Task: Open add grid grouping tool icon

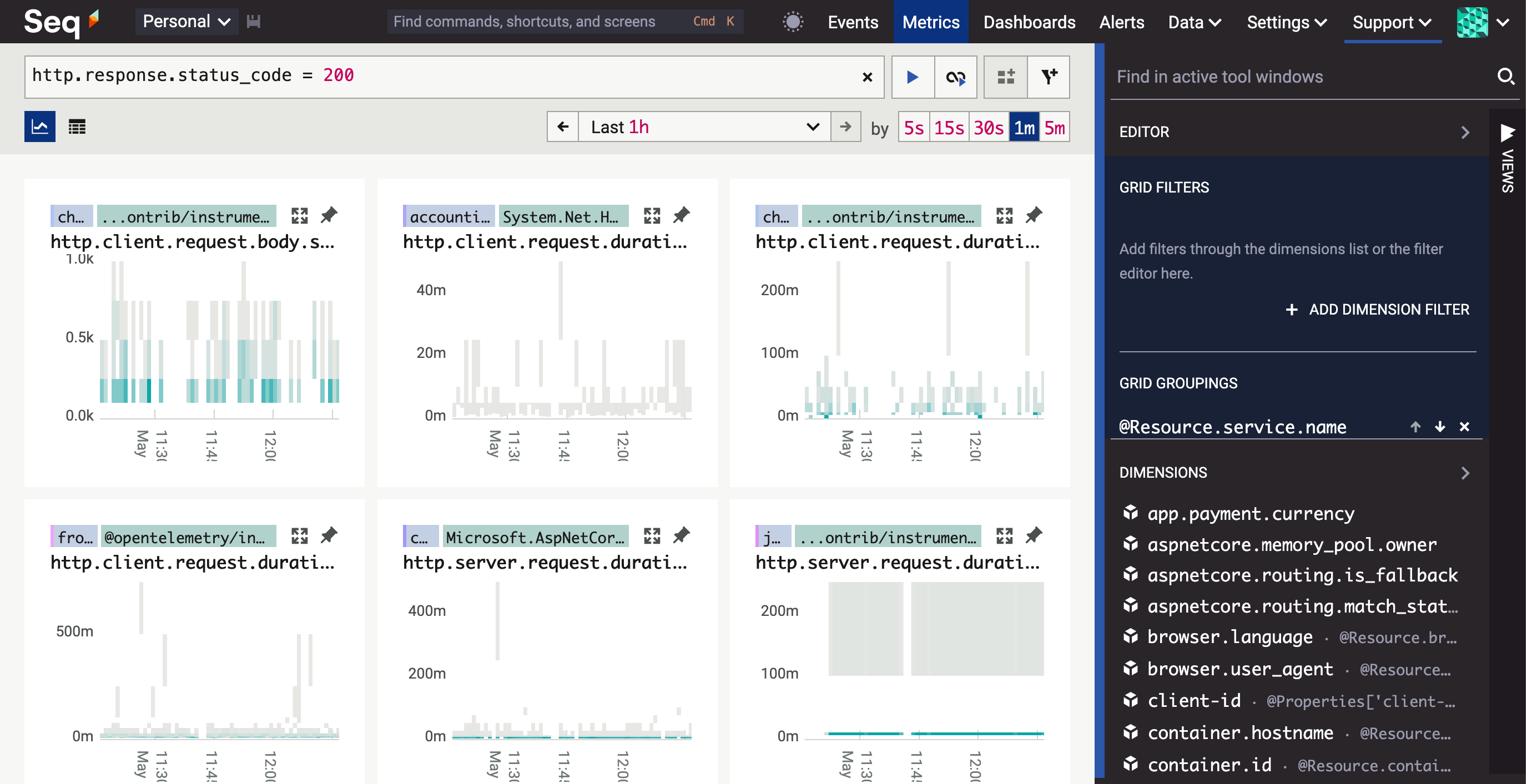Action: click(x=1005, y=77)
